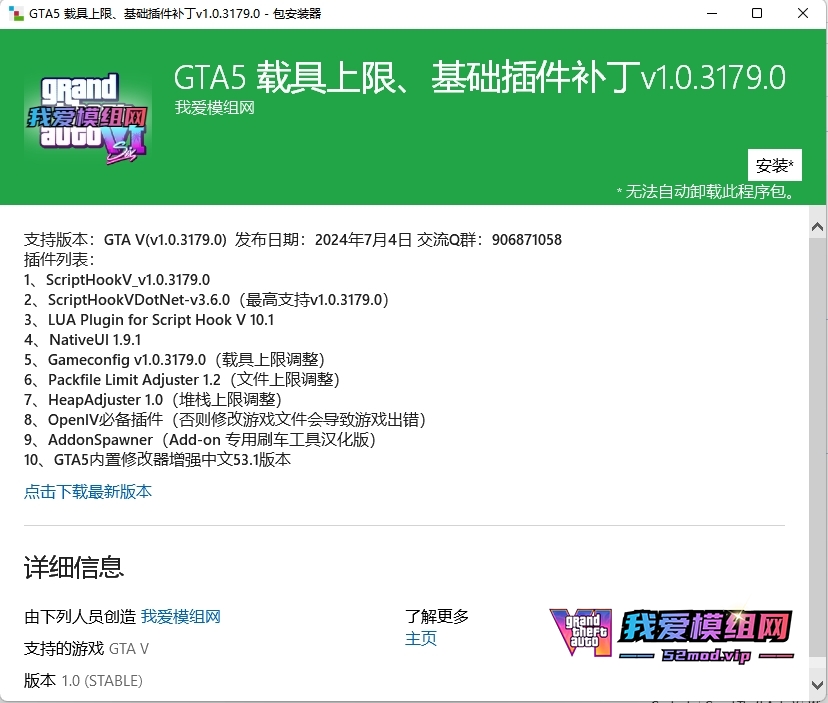This screenshot has width=828, height=703.
Task: Click the 'NativeUI 1.9.1' entry
Action: [82, 340]
